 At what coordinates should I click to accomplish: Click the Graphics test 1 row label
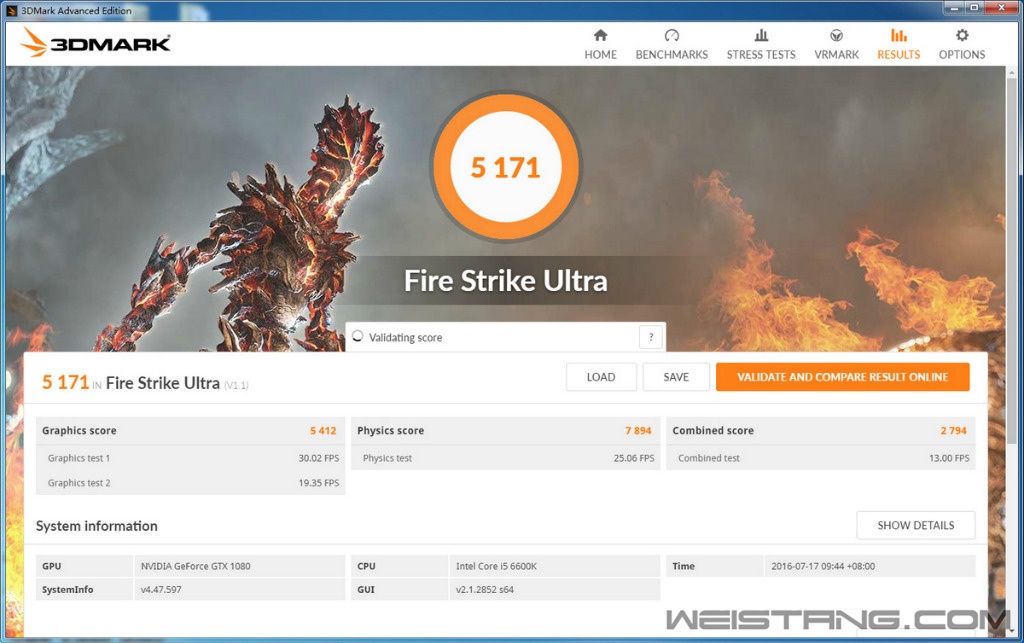79,458
